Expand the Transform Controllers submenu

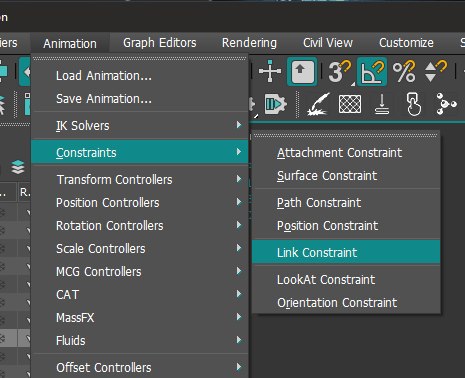click(140, 180)
